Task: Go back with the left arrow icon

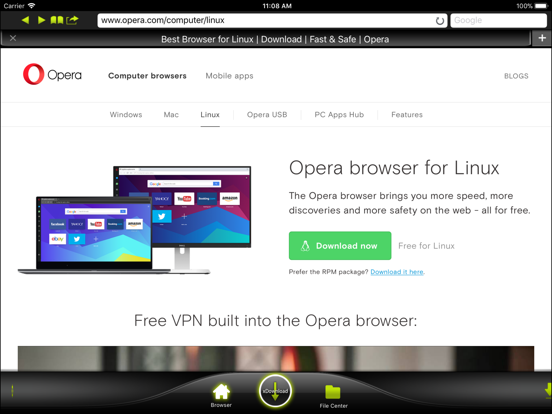Action: pos(25,20)
